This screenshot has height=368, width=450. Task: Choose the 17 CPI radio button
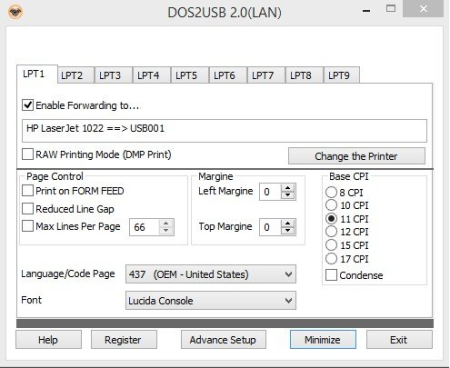[331, 259]
